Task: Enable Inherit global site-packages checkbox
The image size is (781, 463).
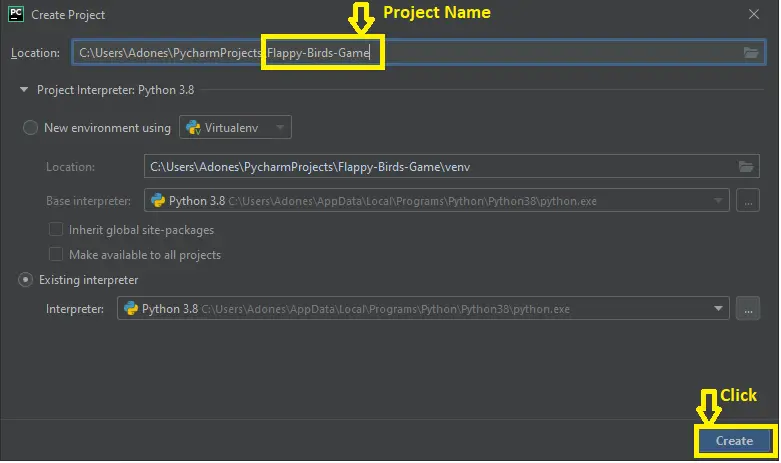Action: coord(56,229)
